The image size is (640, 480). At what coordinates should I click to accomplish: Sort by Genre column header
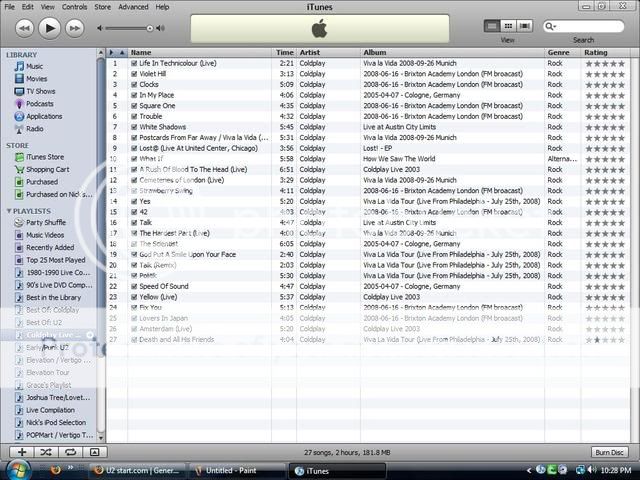click(563, 53)
